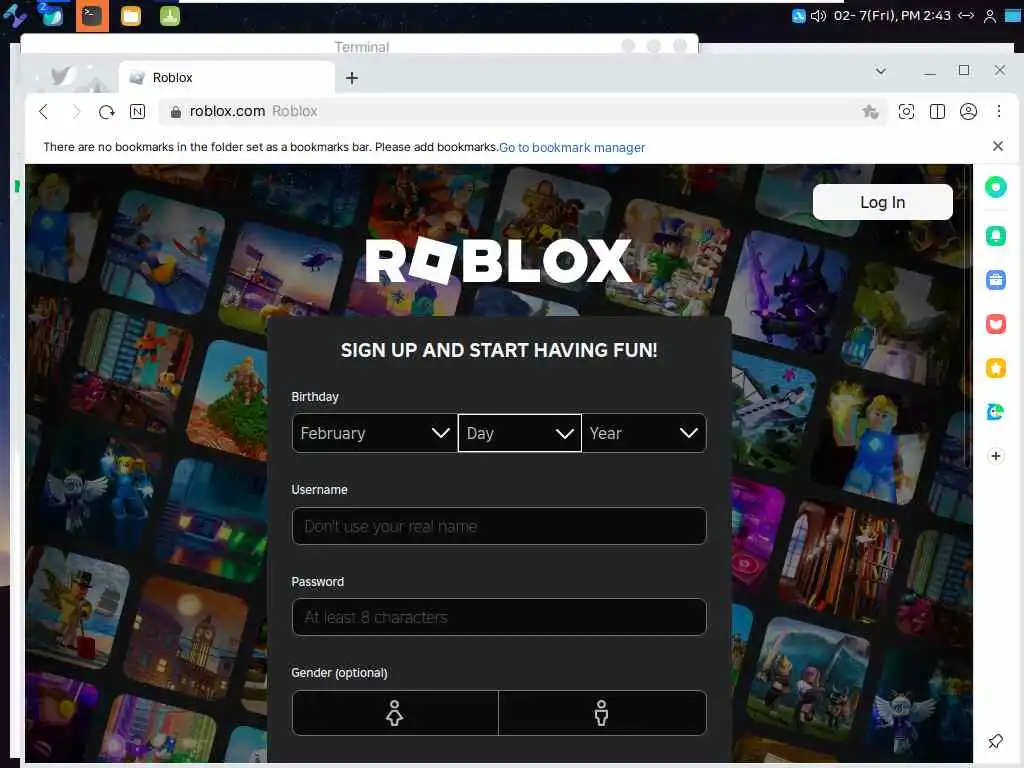Open the green circle sidebar app
The height and width of the screenshot is (768, 1024).
coord(995,187)
